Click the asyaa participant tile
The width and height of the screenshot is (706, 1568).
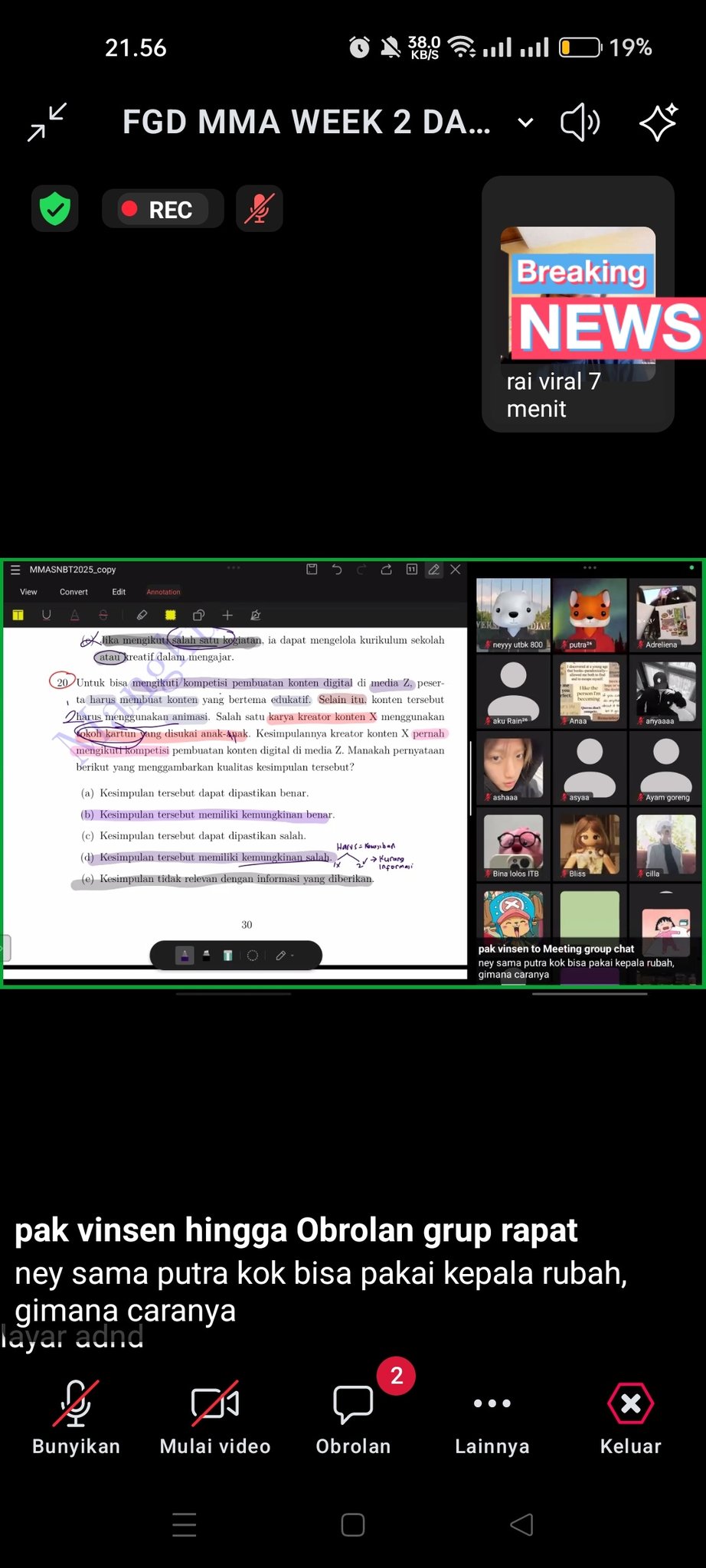(590, 767)
